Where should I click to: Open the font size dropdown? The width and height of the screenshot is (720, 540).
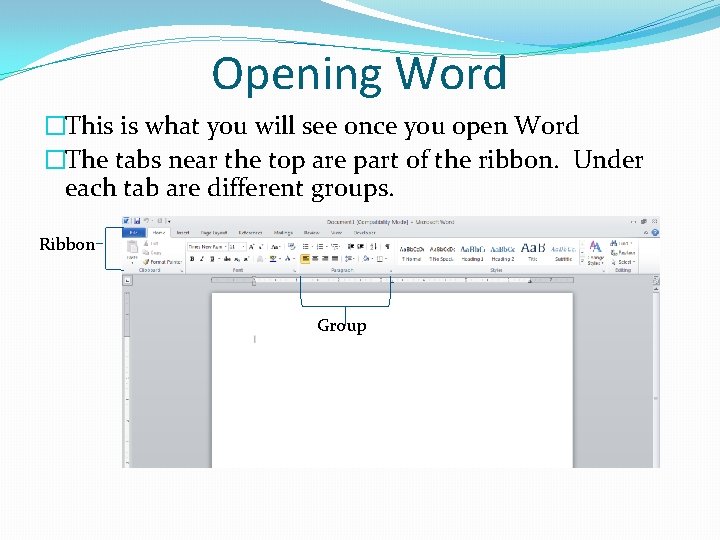pyautogui.click(x=243, y=247)
